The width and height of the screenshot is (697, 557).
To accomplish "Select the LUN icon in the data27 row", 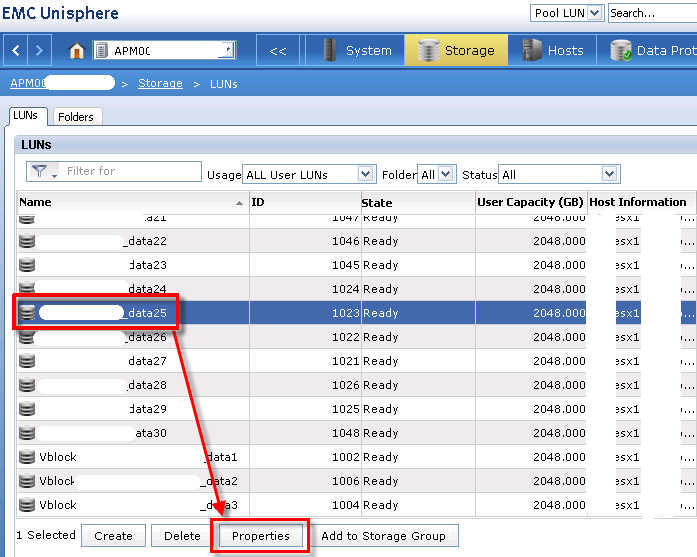I will (27, 361).
